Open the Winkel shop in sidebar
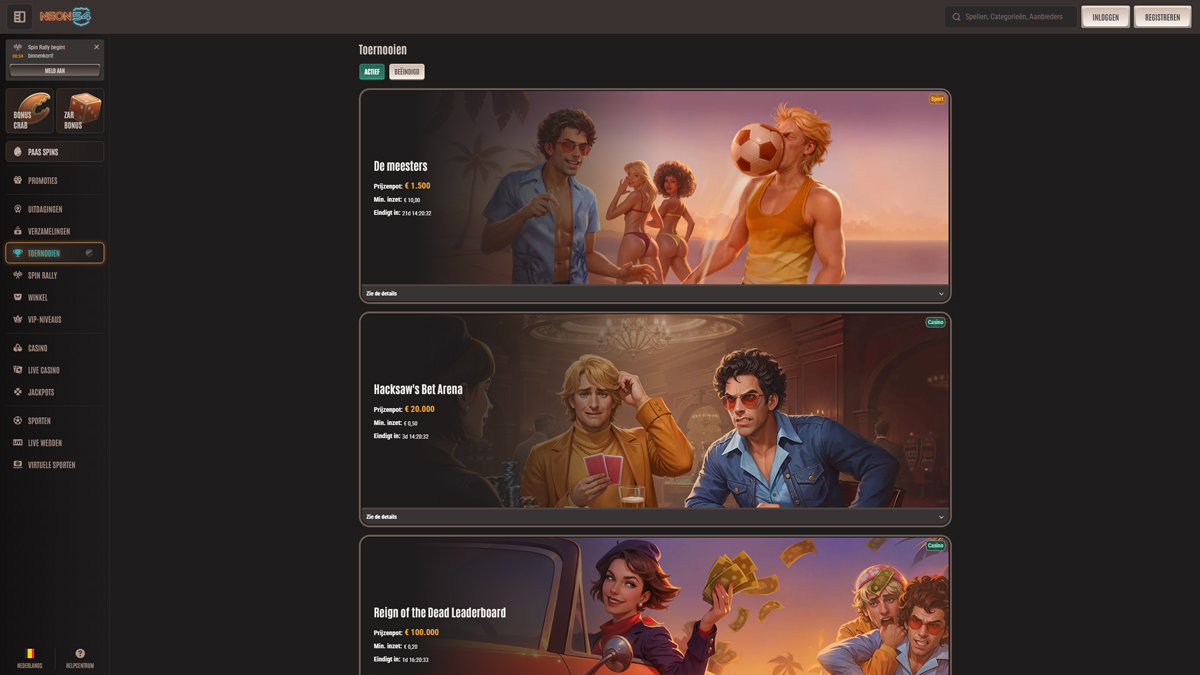The height and width of the screenshot is (675, 1200). point(37,297)
